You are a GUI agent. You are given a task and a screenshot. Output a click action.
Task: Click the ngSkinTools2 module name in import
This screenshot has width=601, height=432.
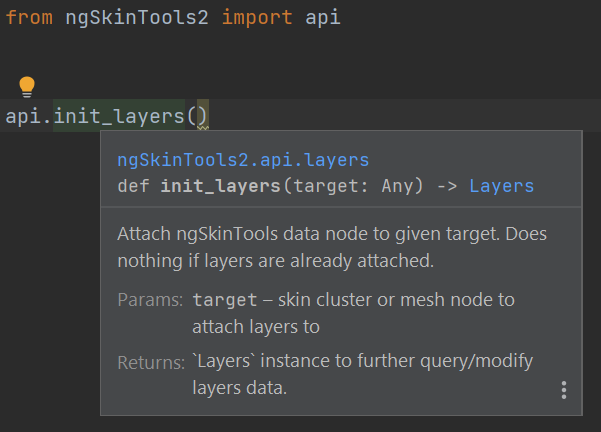tap(137, 18)
